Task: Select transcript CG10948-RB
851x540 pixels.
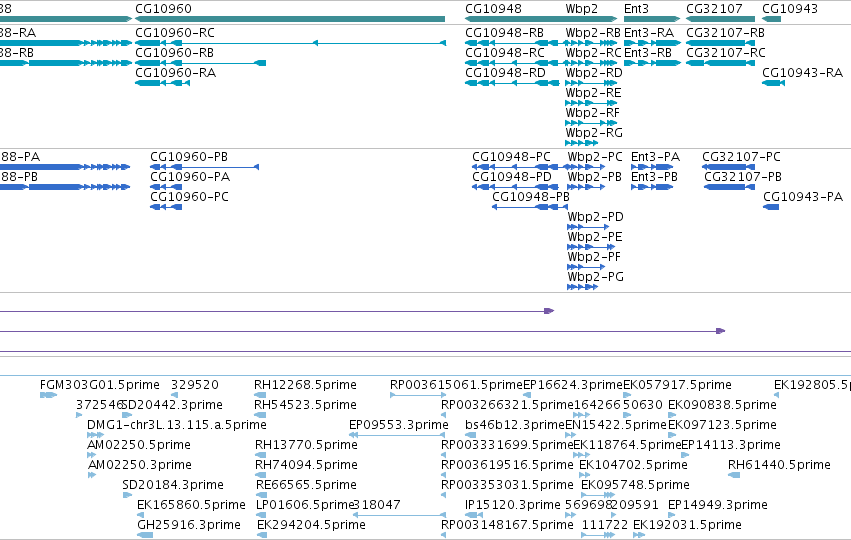Action: [x=504, y=33]
